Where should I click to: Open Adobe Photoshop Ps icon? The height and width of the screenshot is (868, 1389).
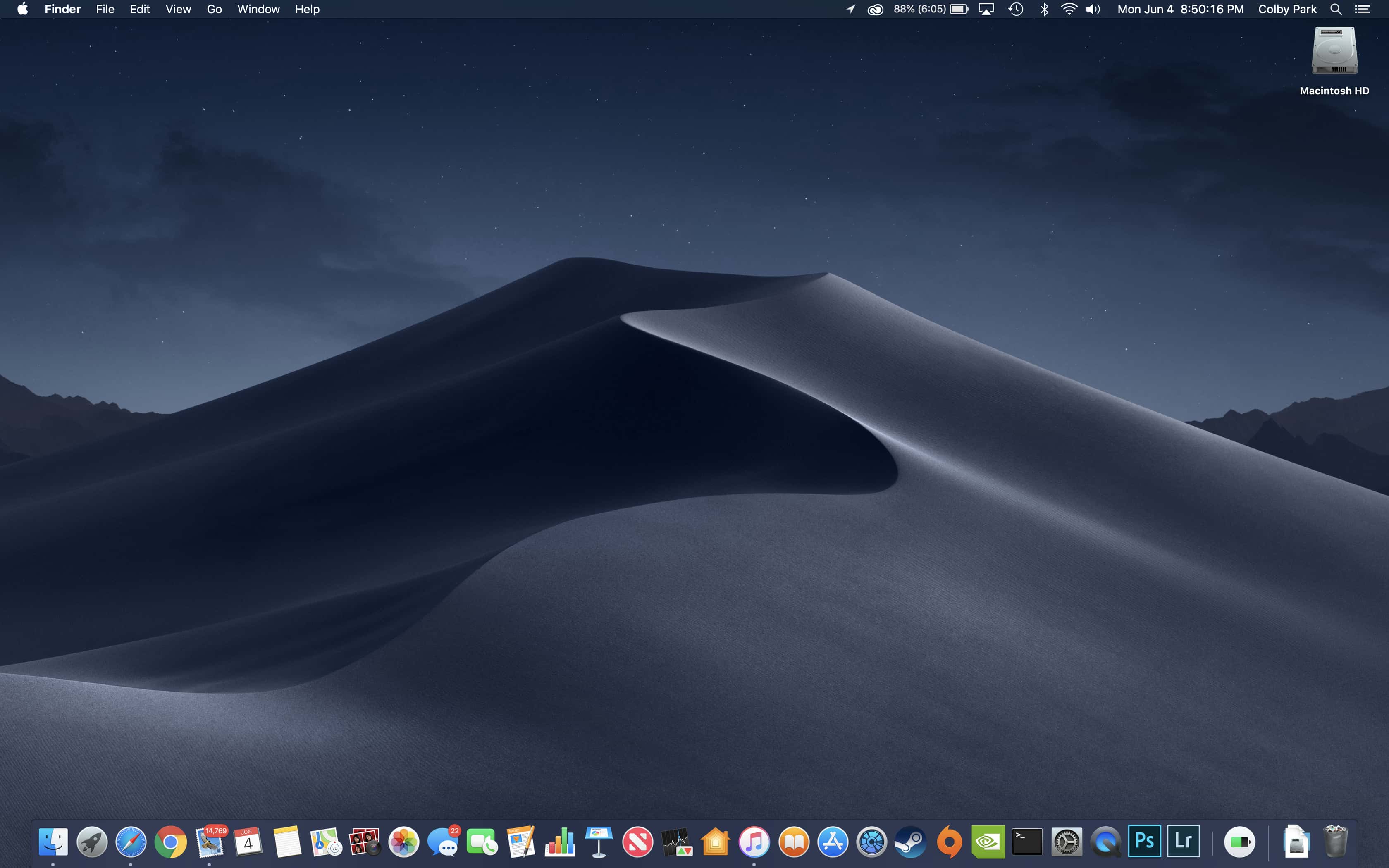1145,841
